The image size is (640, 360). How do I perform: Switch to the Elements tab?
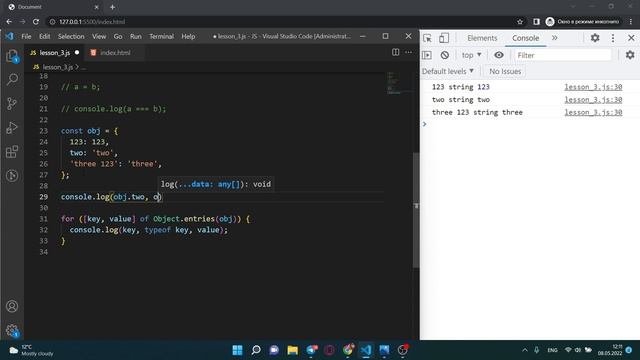(x=482, y=38)
